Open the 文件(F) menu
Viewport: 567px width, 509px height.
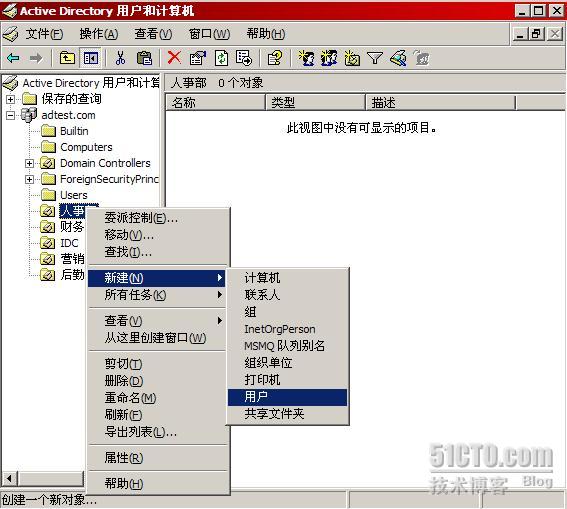click(44, 34)
